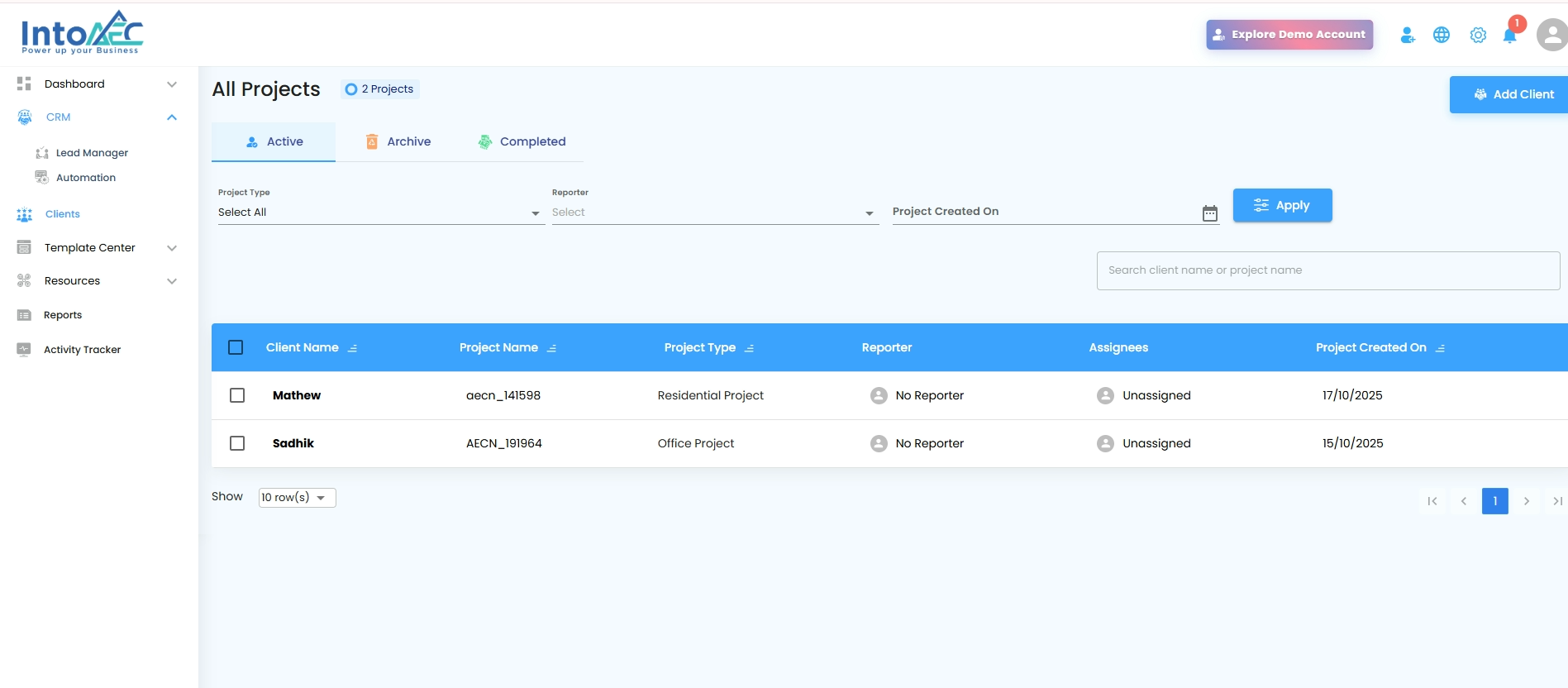The image size is (1568, 688).
Task: Click the Resources icon
Action: coord(24,280)
